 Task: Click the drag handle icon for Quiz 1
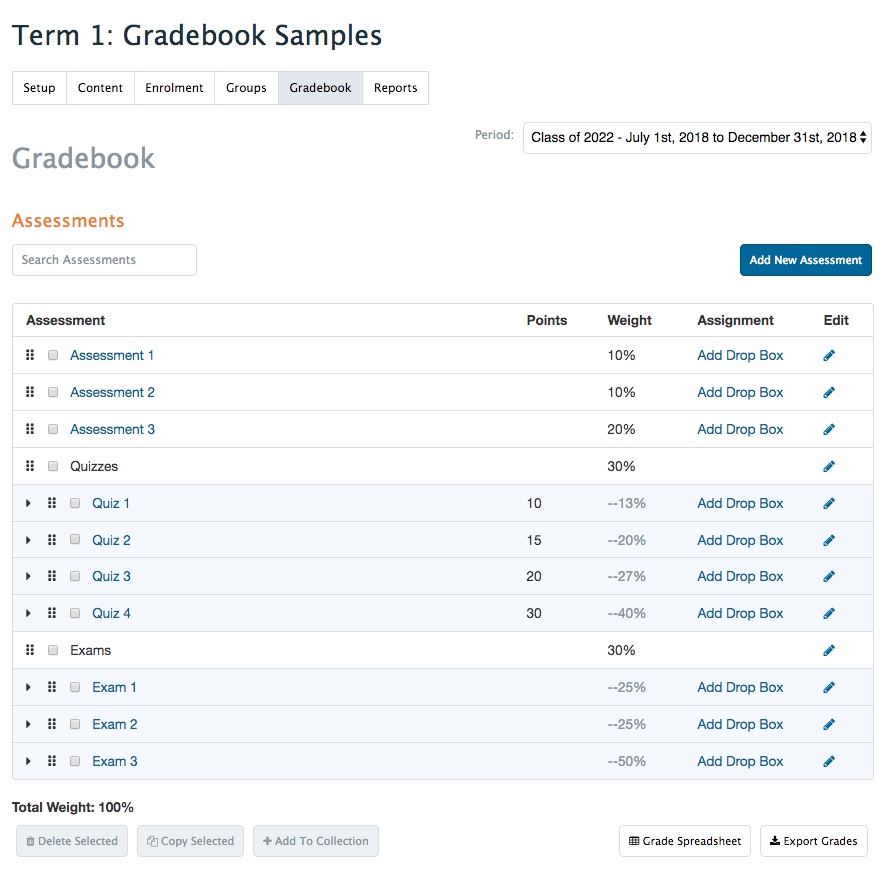52,503
